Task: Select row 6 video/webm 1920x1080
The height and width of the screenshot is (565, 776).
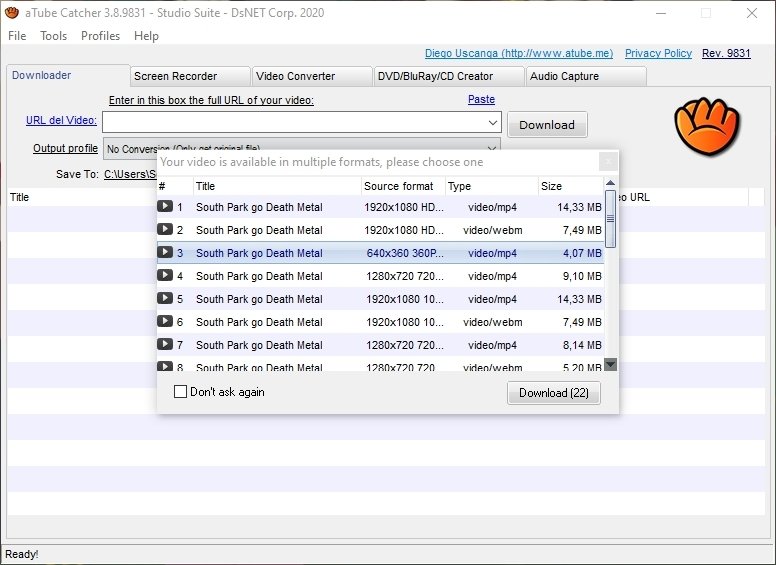Action: [x=380, y=322]
